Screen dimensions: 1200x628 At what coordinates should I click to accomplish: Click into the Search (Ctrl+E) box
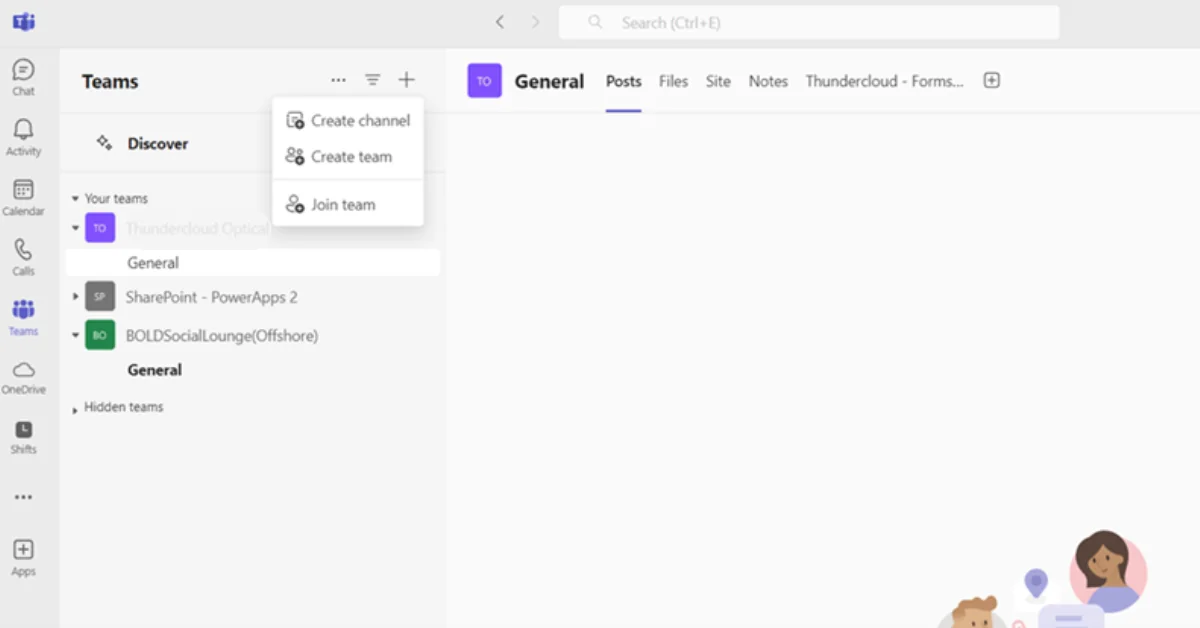[x=808, y=22]
